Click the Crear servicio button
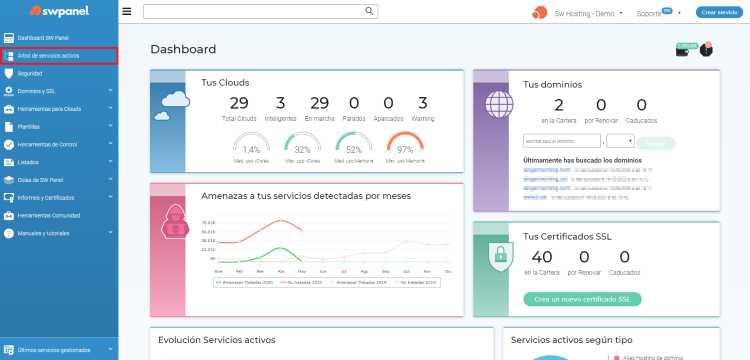Screen dimensions: 750x360 tap(719, 12)
